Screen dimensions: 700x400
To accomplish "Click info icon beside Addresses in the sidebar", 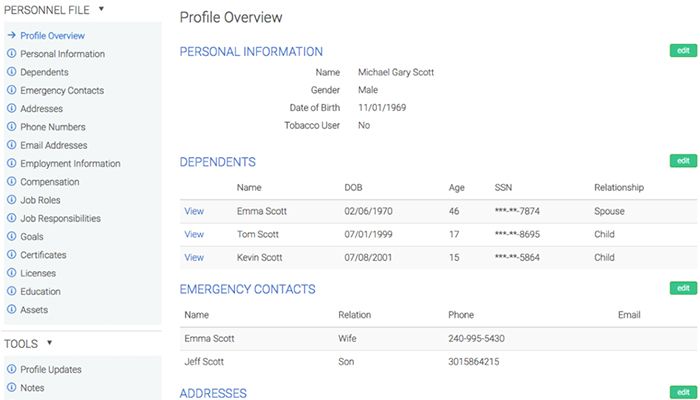I will 12,108.
